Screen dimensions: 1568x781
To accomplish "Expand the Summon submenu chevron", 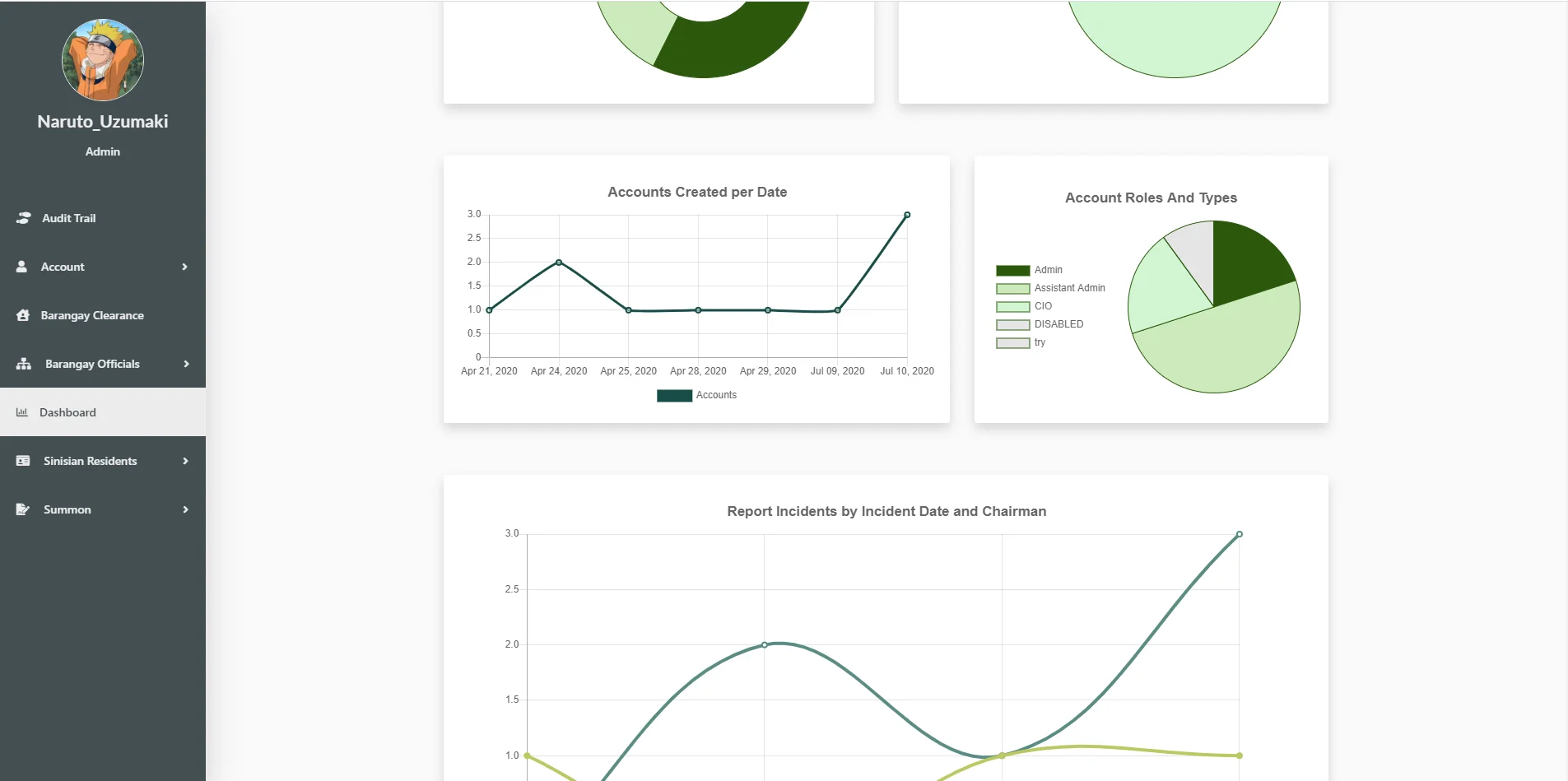I will (185, 509).
